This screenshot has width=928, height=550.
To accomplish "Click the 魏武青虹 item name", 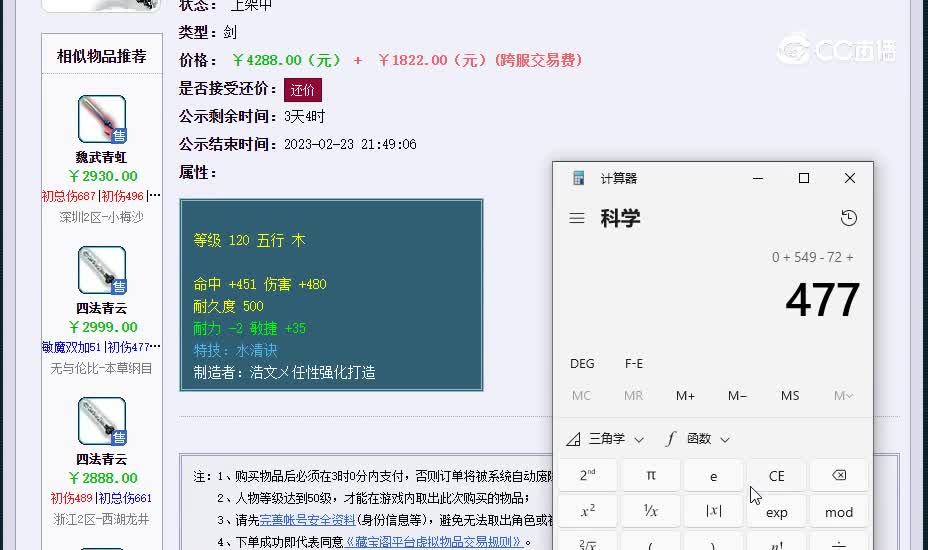I will 101,157.
